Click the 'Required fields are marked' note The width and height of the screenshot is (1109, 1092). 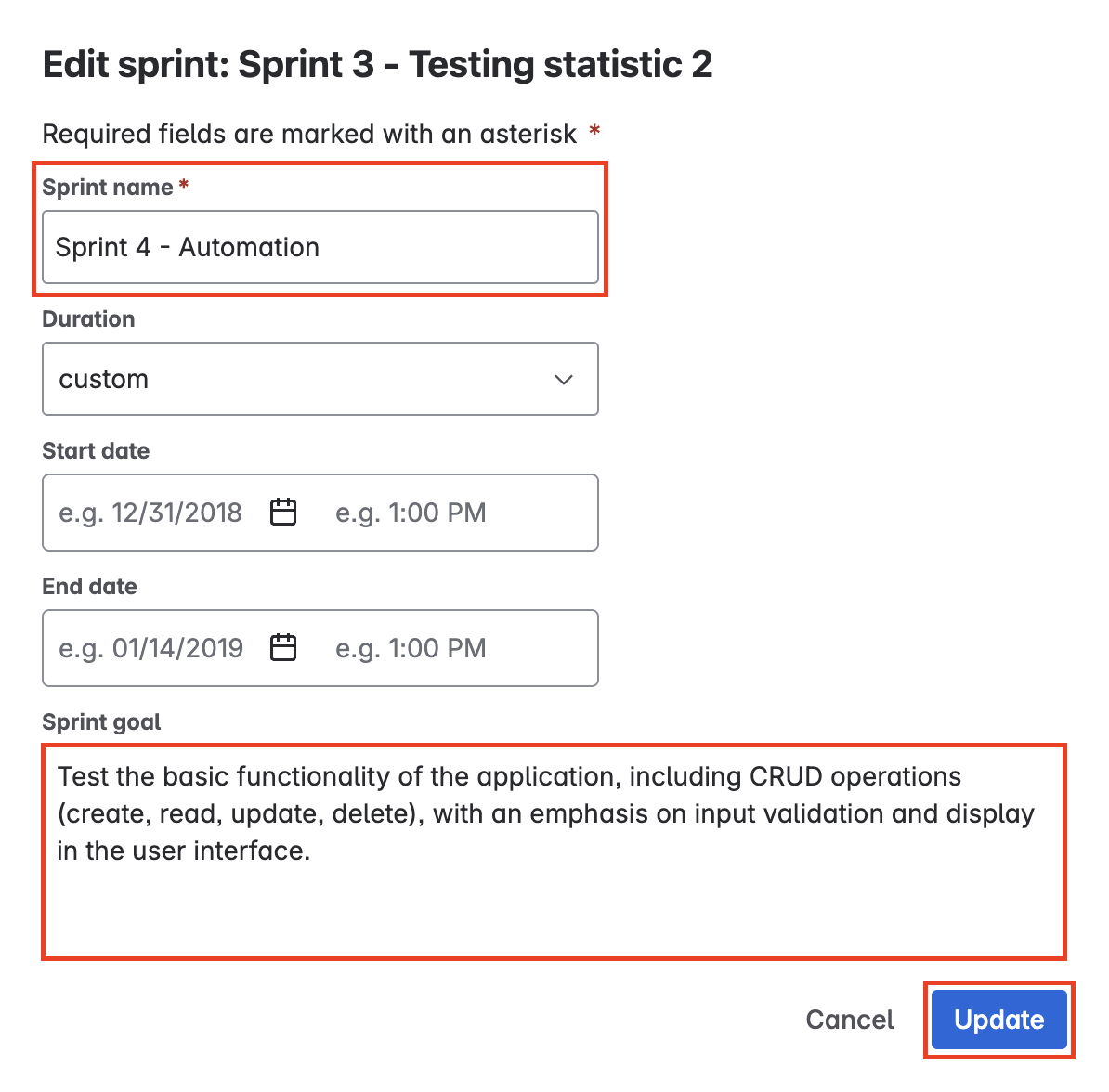pyautogui.click(x=309, y=135)
